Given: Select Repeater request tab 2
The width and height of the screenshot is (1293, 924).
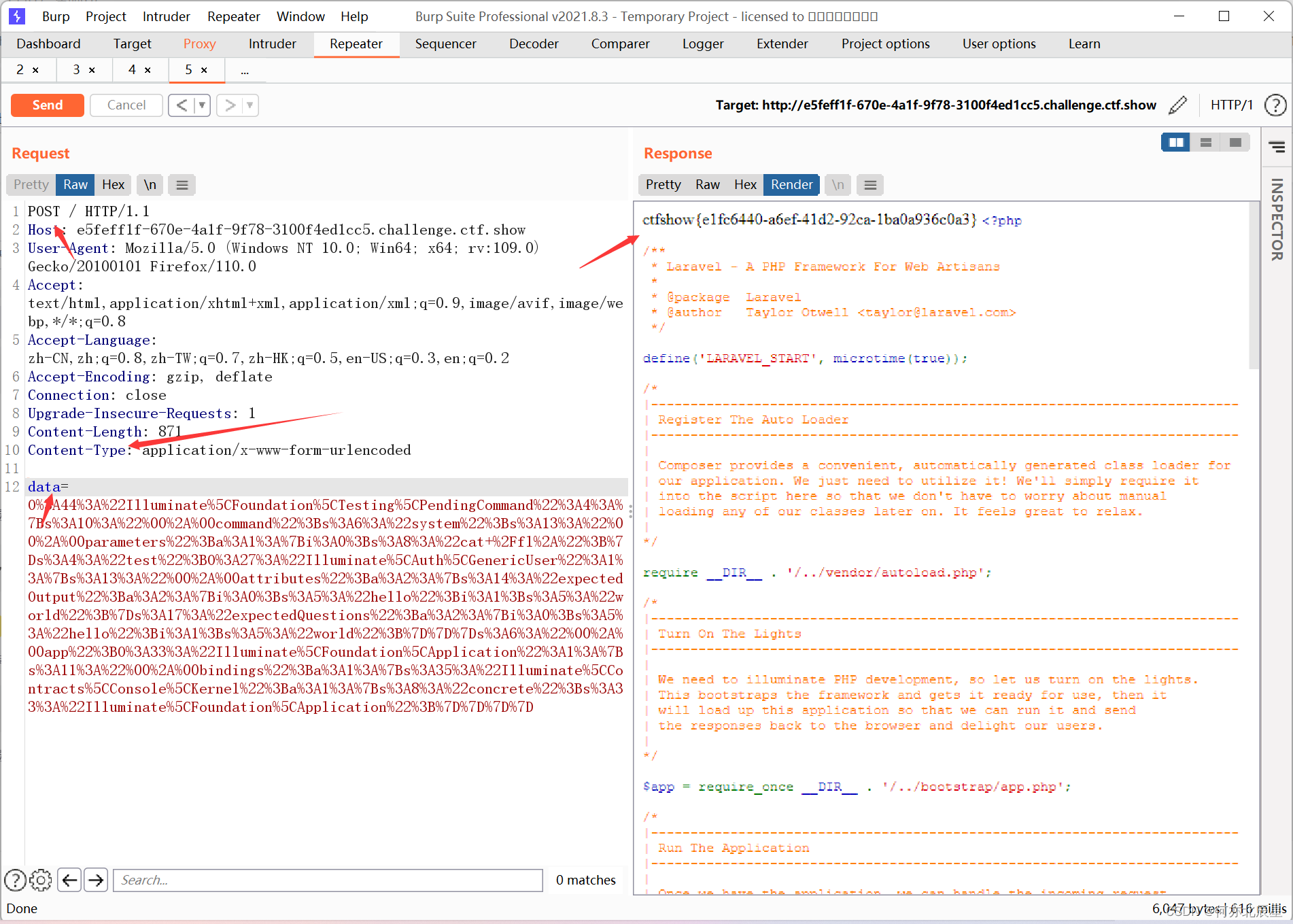Looking at the screenshot, I should [20, 70].
